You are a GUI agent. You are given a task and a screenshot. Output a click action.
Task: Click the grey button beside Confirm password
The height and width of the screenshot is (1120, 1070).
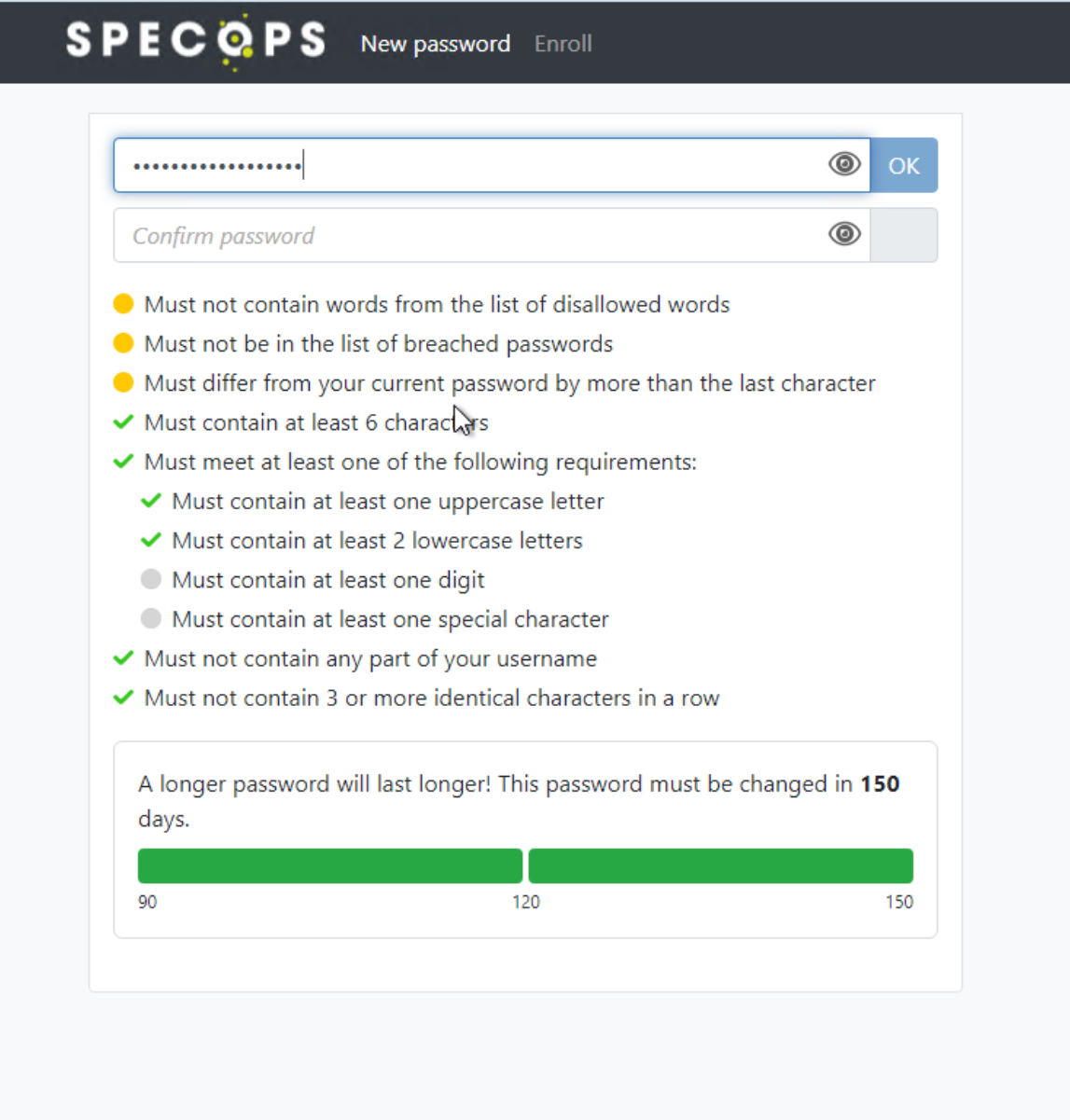904,235
